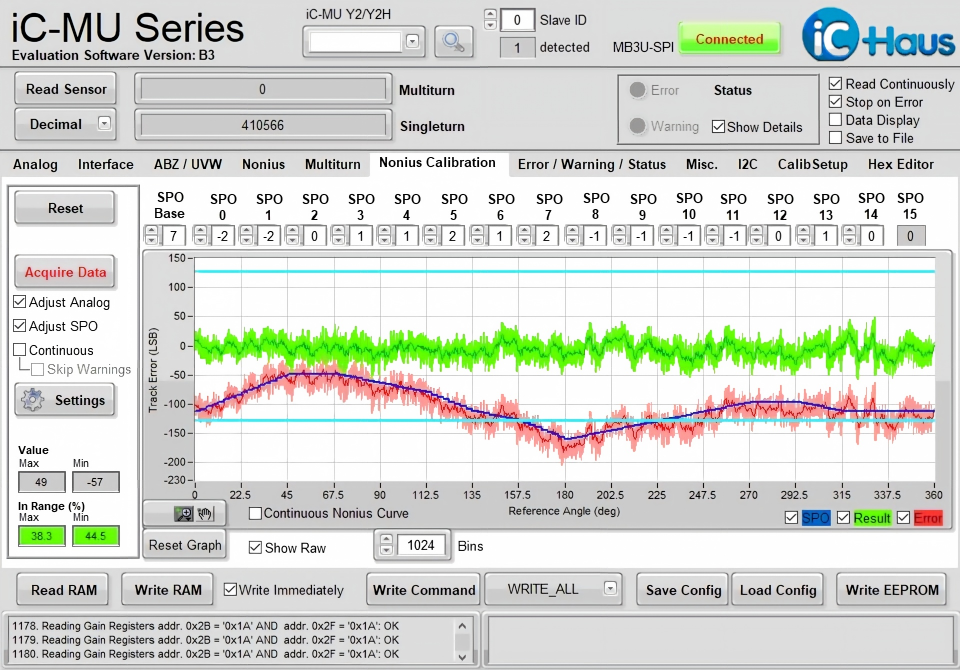The height and width of the screenshot is (670, 960).
Task: Uncheck the Adjust SPO option
Action: [x=20, y=326]
